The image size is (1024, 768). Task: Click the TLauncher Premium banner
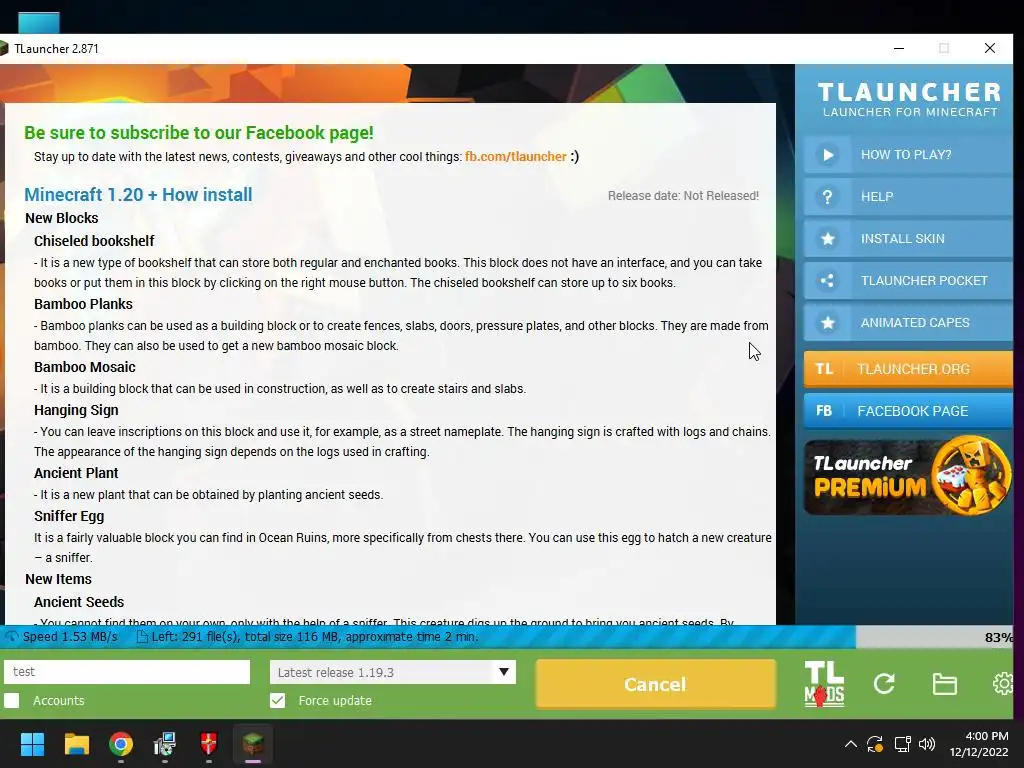tap(908, 476)
